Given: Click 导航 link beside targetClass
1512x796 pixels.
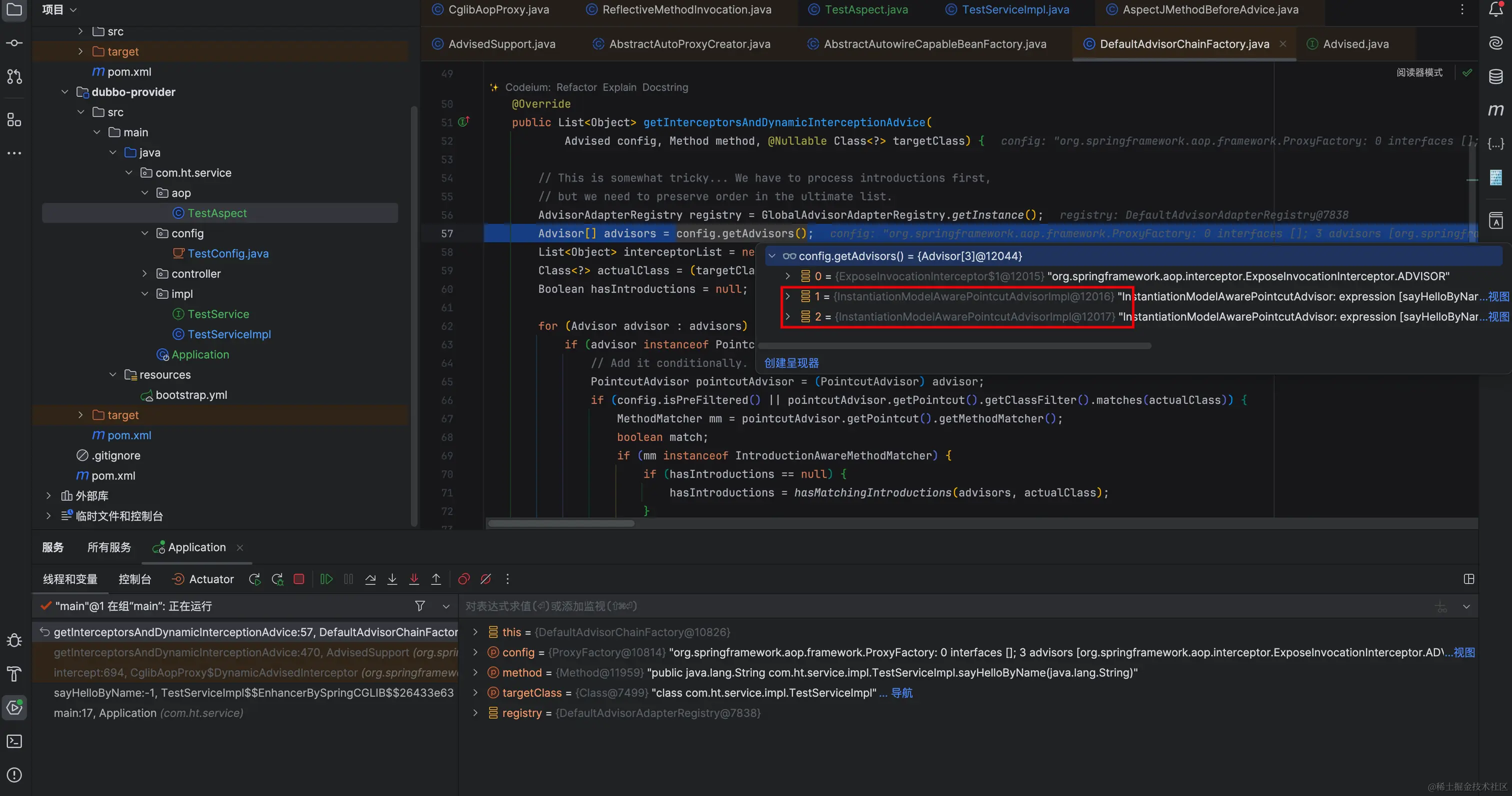Looking at the screenshot, I should pos(901,693).
